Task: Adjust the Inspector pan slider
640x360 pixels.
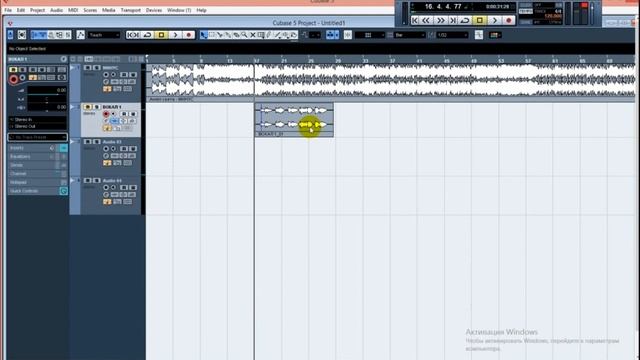Action: click(x=46, y=99)
